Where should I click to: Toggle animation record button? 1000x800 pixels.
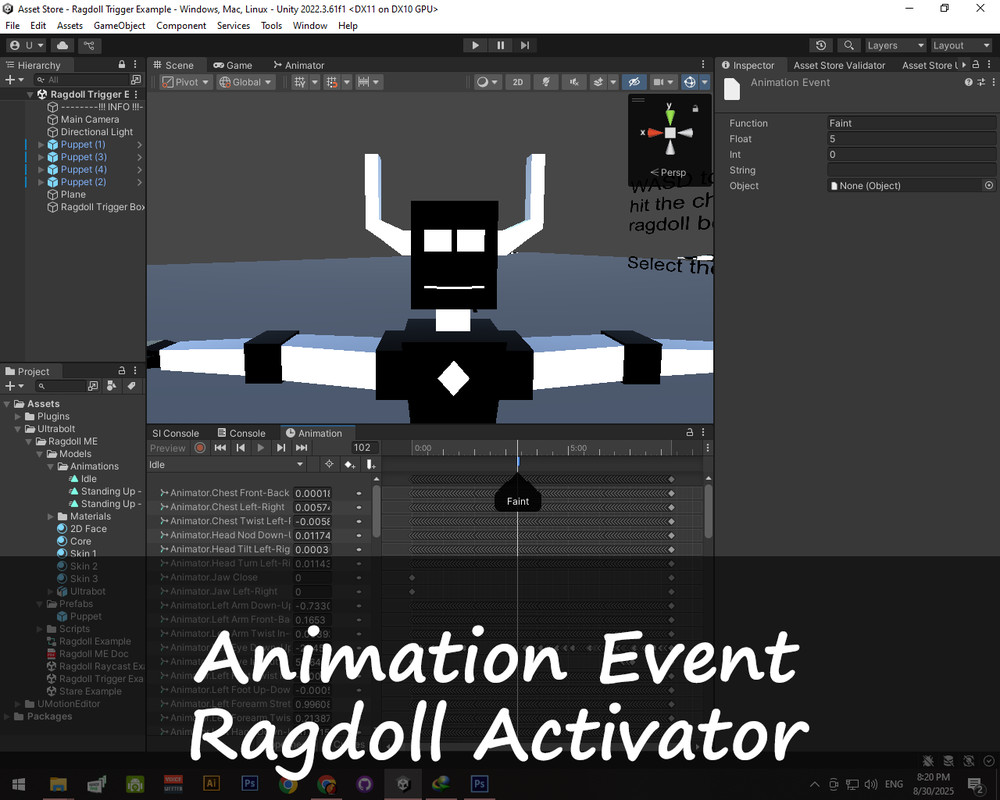(200, 448)
